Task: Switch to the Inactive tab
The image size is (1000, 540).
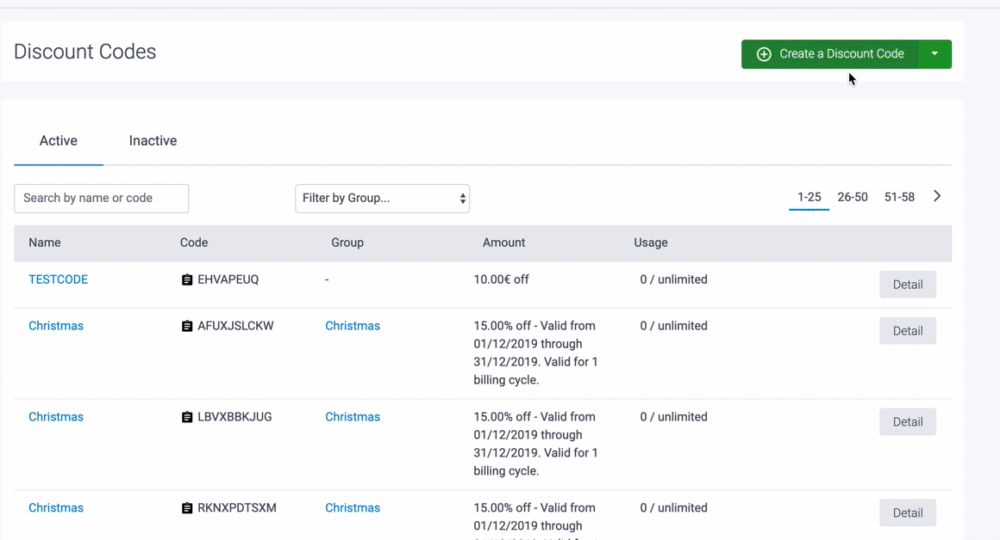Action: pyautogui.click(x=153, y=141)
